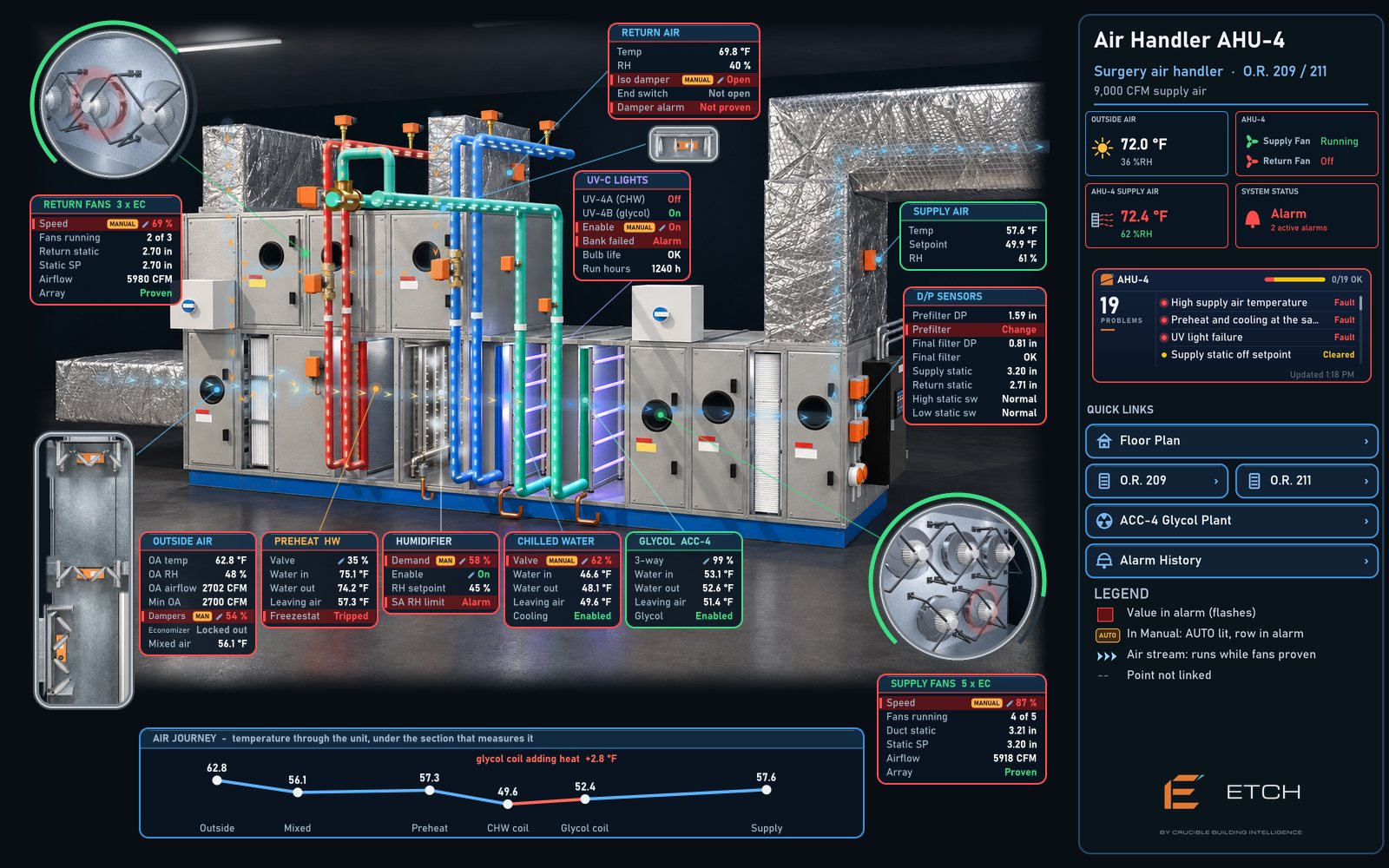Viewport: 1389px width, 868px height.
Task: Click the Supply Fan running icon
Action: 1252,141
